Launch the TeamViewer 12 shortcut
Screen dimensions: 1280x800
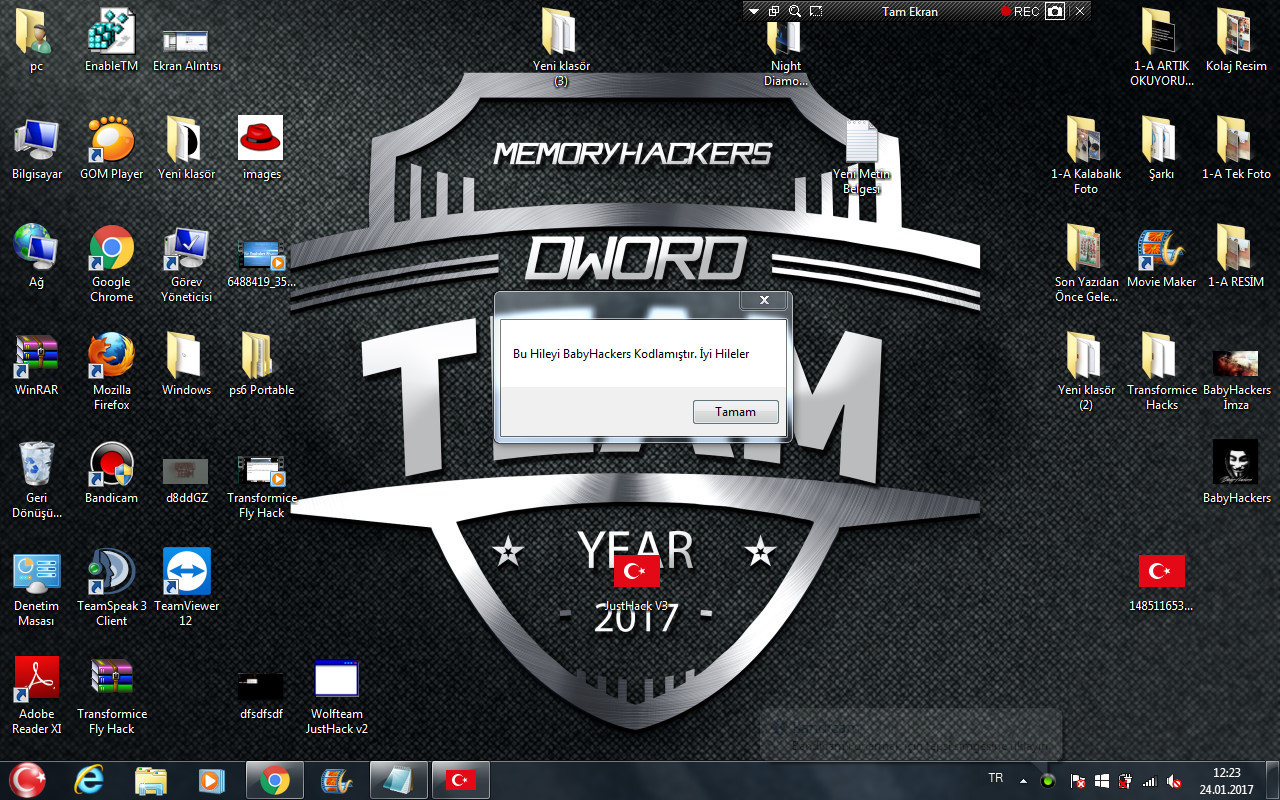coord(187,588)
